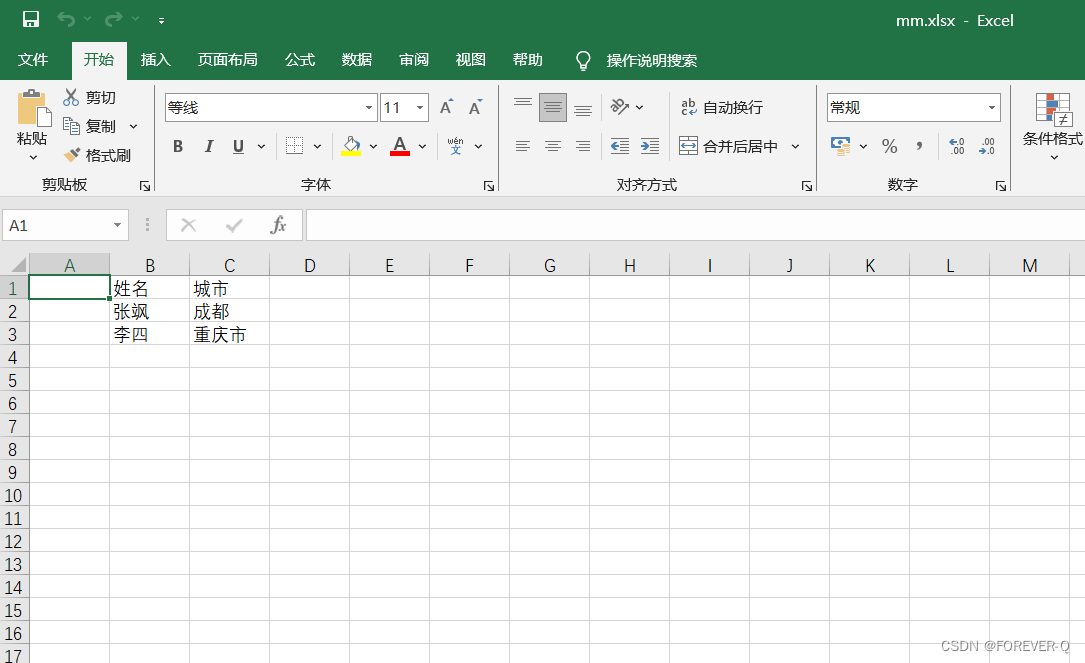Image resolution: width=1085 pixels, height=663 pixels.
Task: Open the font name dropdown 等线
Action: point(368,107)
